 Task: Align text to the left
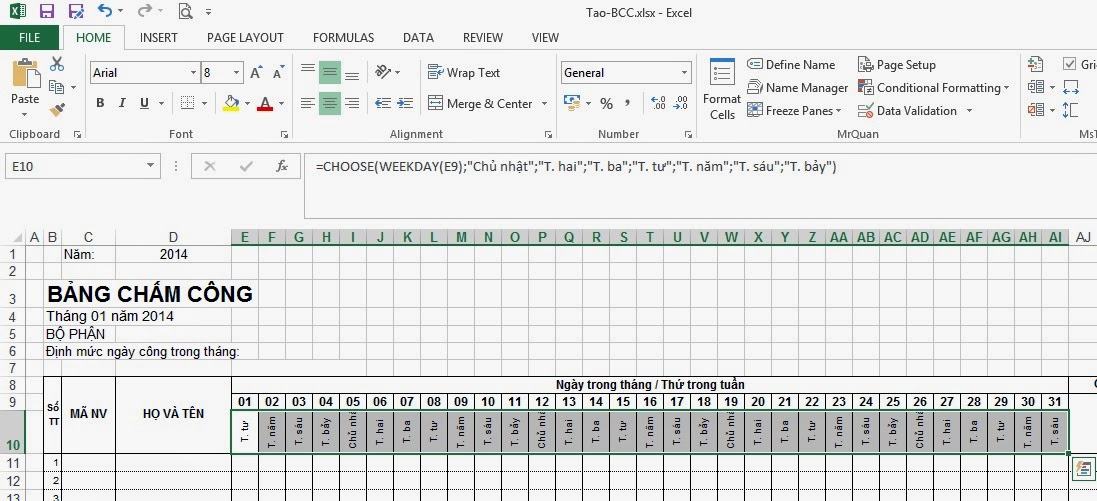pyautogui.click(x=308, y=104)
